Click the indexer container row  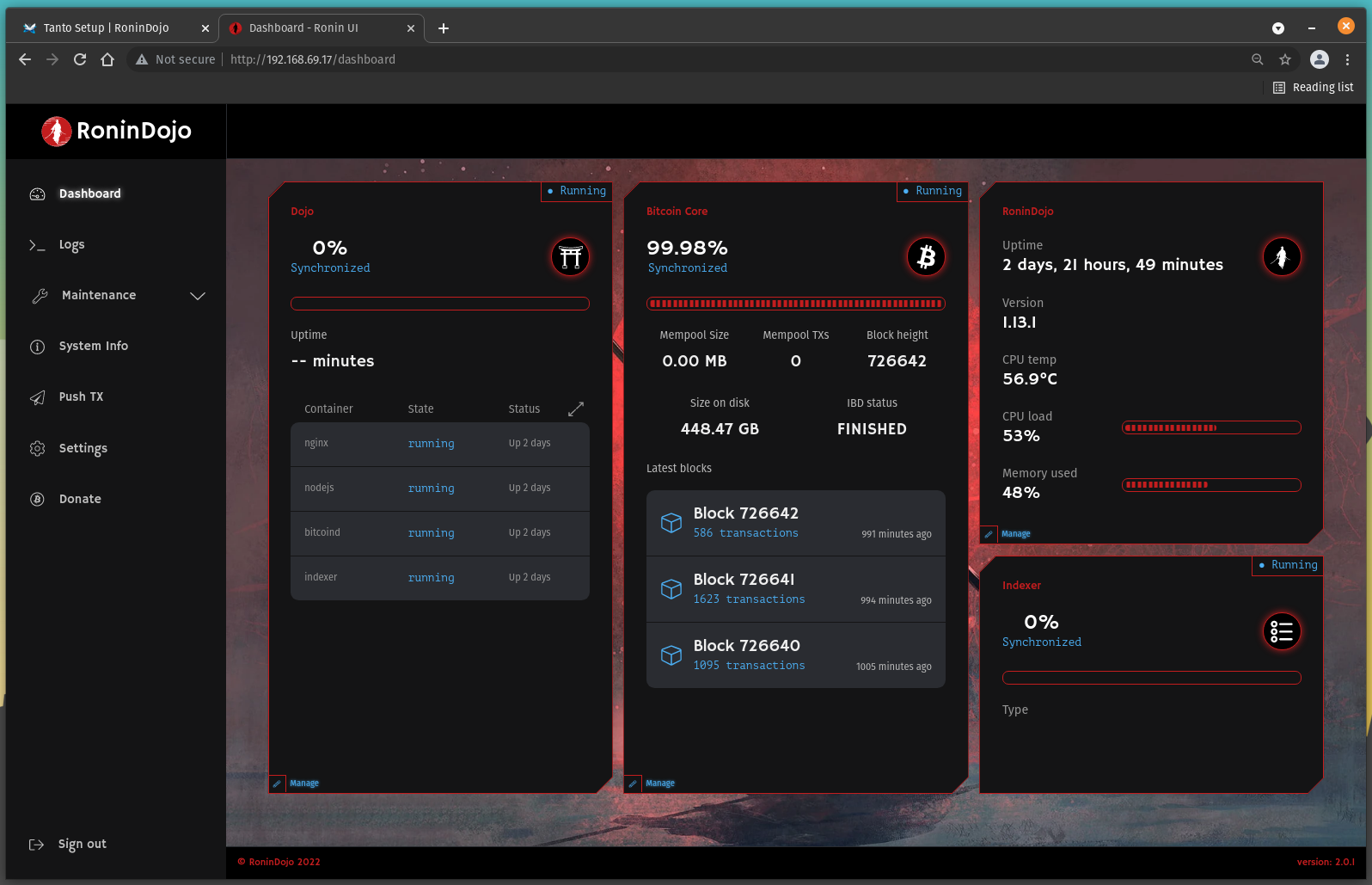click(x=440, y=578)
